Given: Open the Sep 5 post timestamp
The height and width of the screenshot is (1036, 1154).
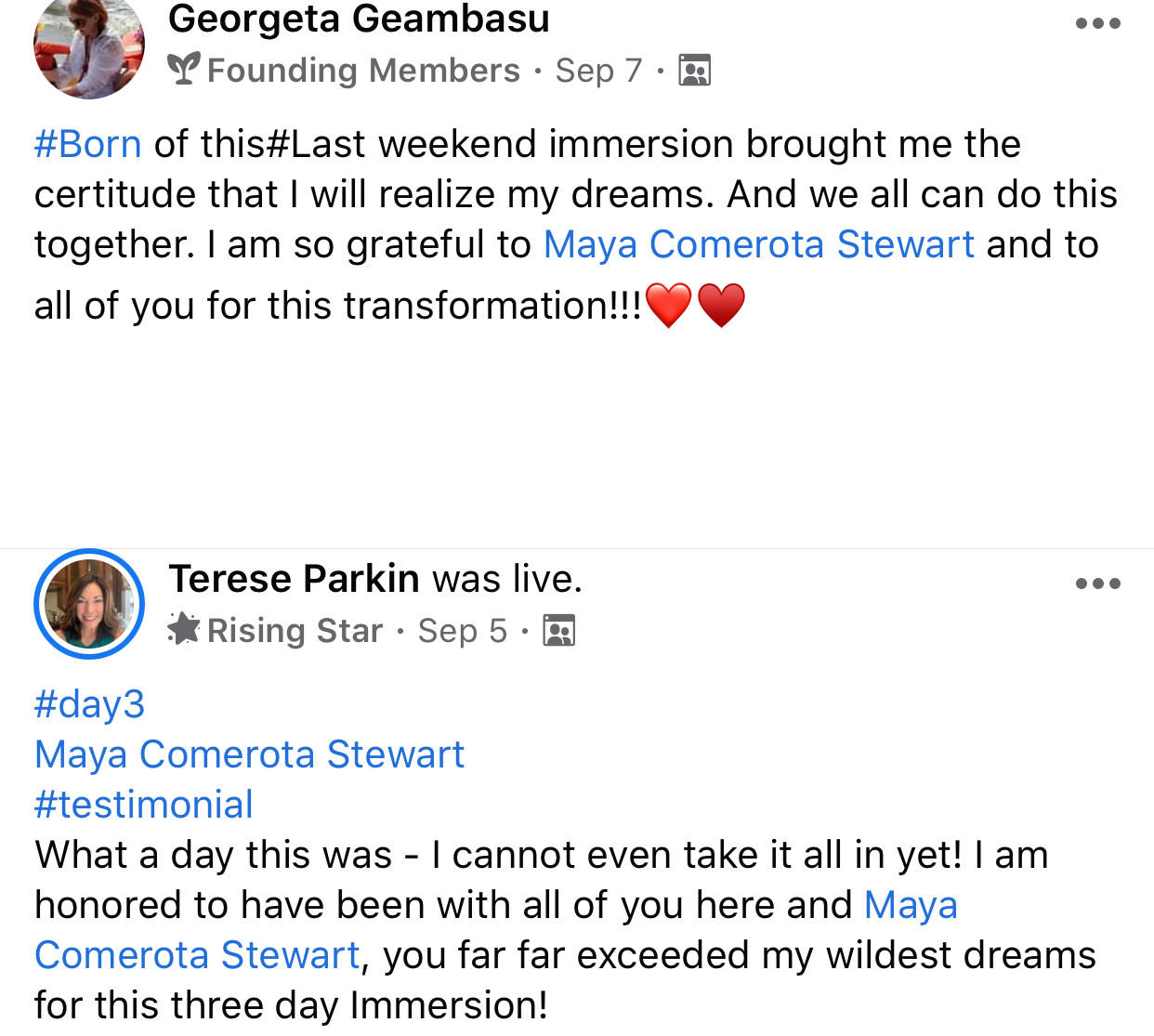Looking at the screenshot, I should click(x=462, y=631).
